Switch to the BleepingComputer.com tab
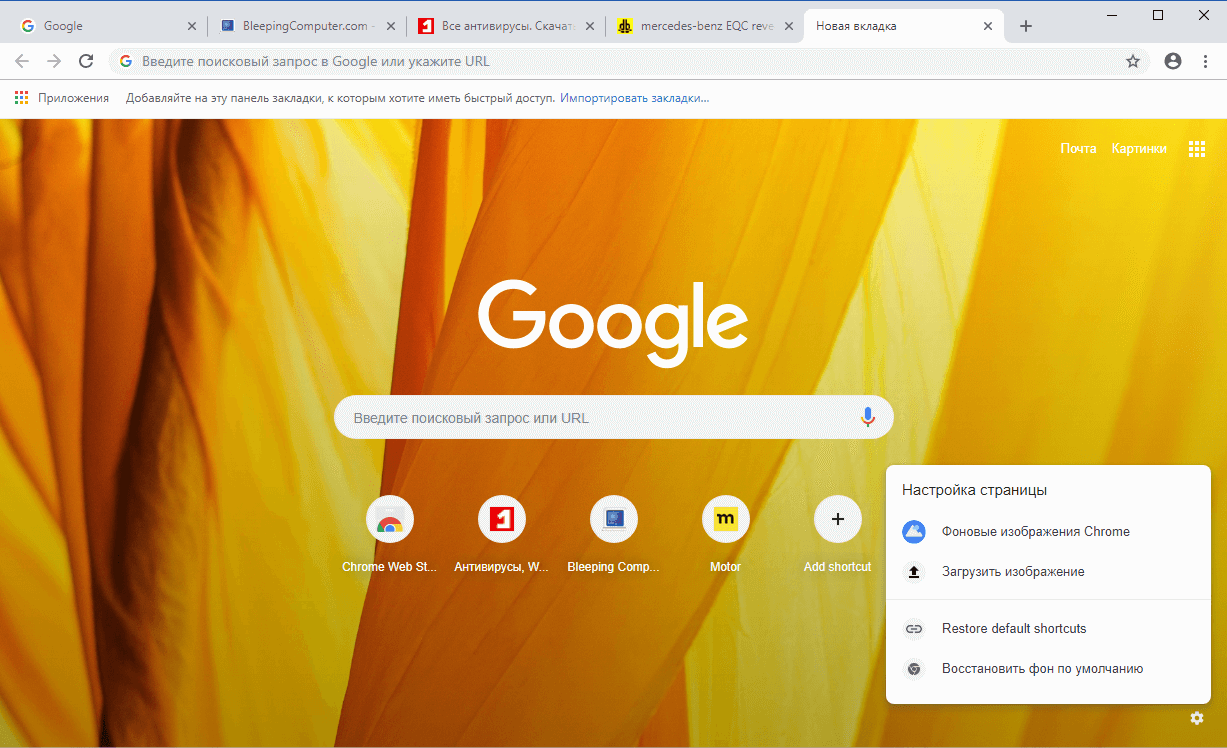The width and height of the screenshot is (1227, 748). pyautogui.click(x=299, y=26)
